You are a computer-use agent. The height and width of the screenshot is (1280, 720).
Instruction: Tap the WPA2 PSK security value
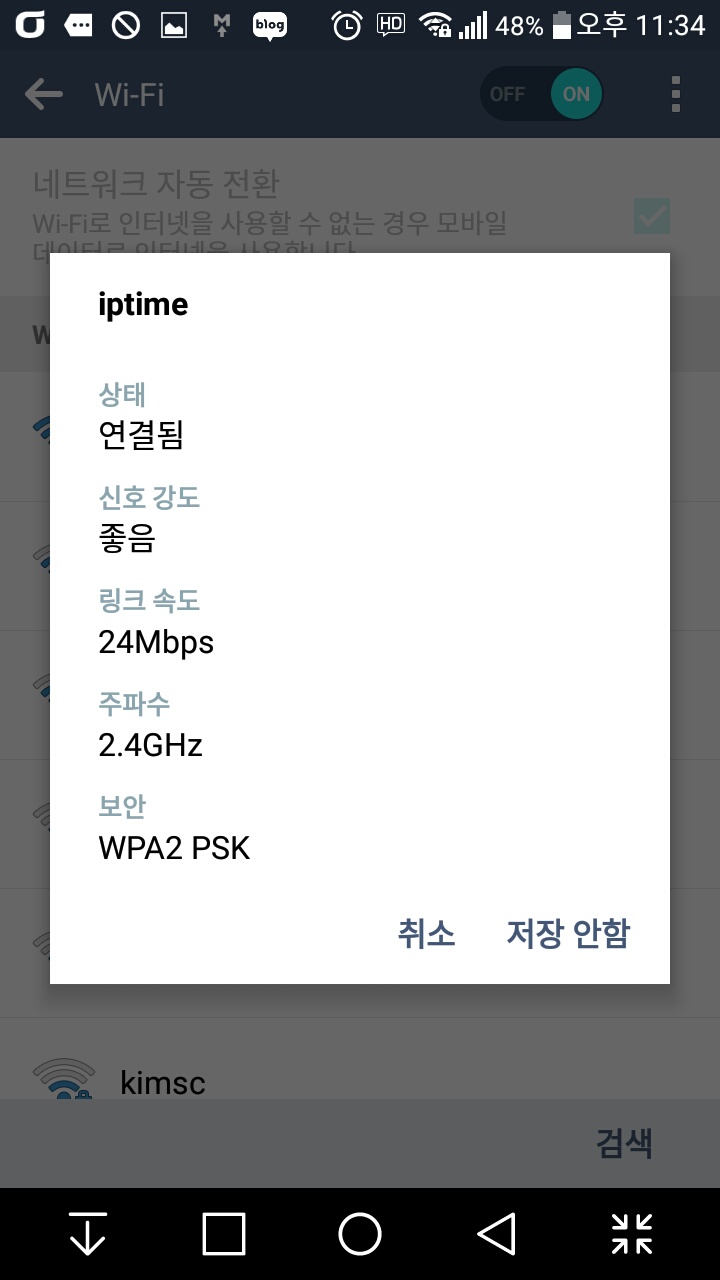174,848
